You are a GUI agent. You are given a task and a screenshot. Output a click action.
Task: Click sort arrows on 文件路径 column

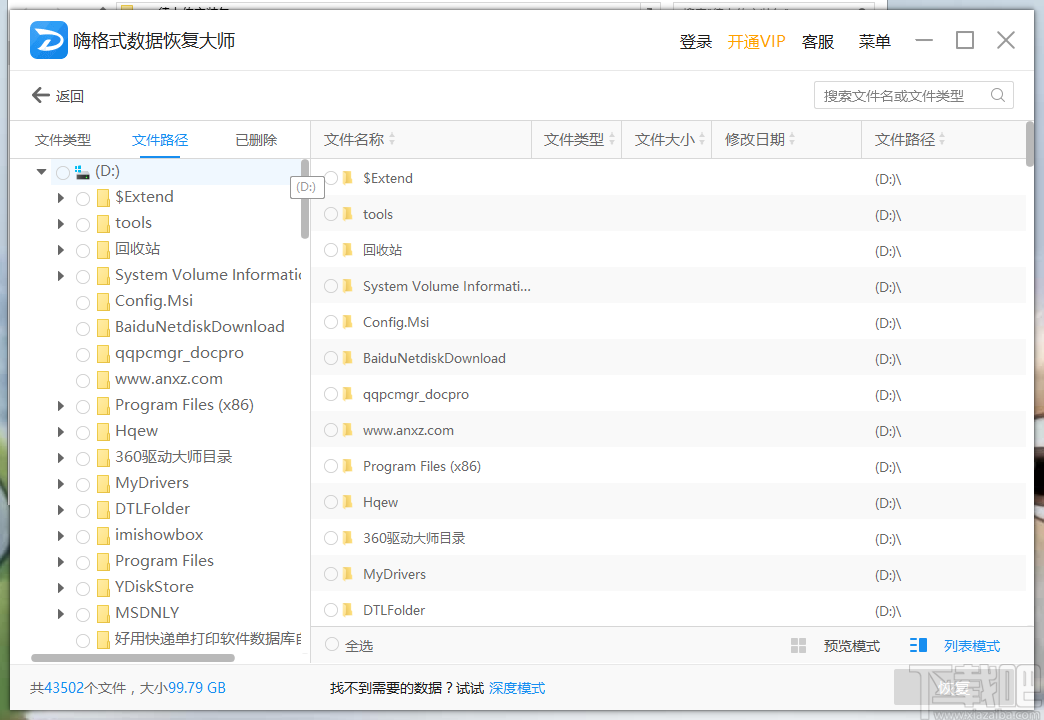(941, 139)
